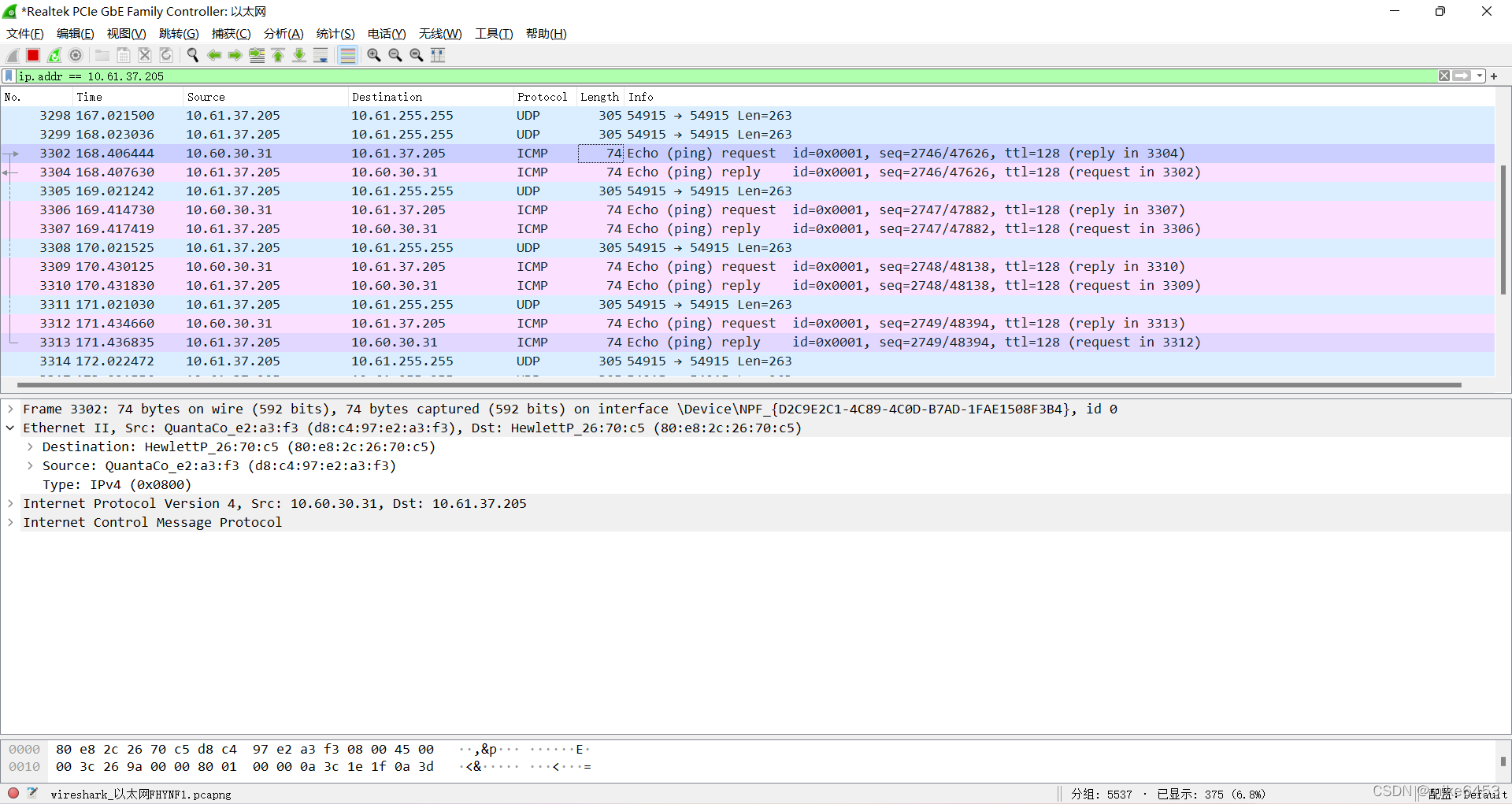Zoom out of packet text
Image resolution: width=1512 pixels, height=804 pixels.
395,55
